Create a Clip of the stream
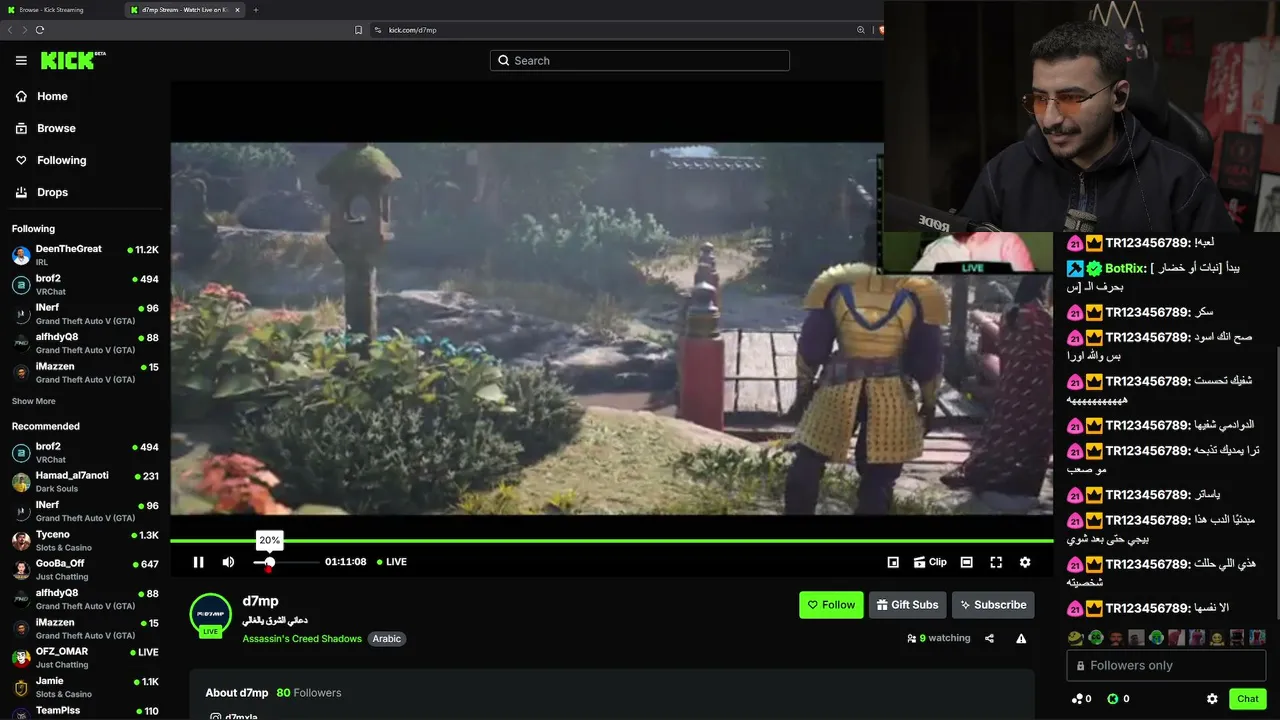The image size is (1280, 720). click(930, 562)
